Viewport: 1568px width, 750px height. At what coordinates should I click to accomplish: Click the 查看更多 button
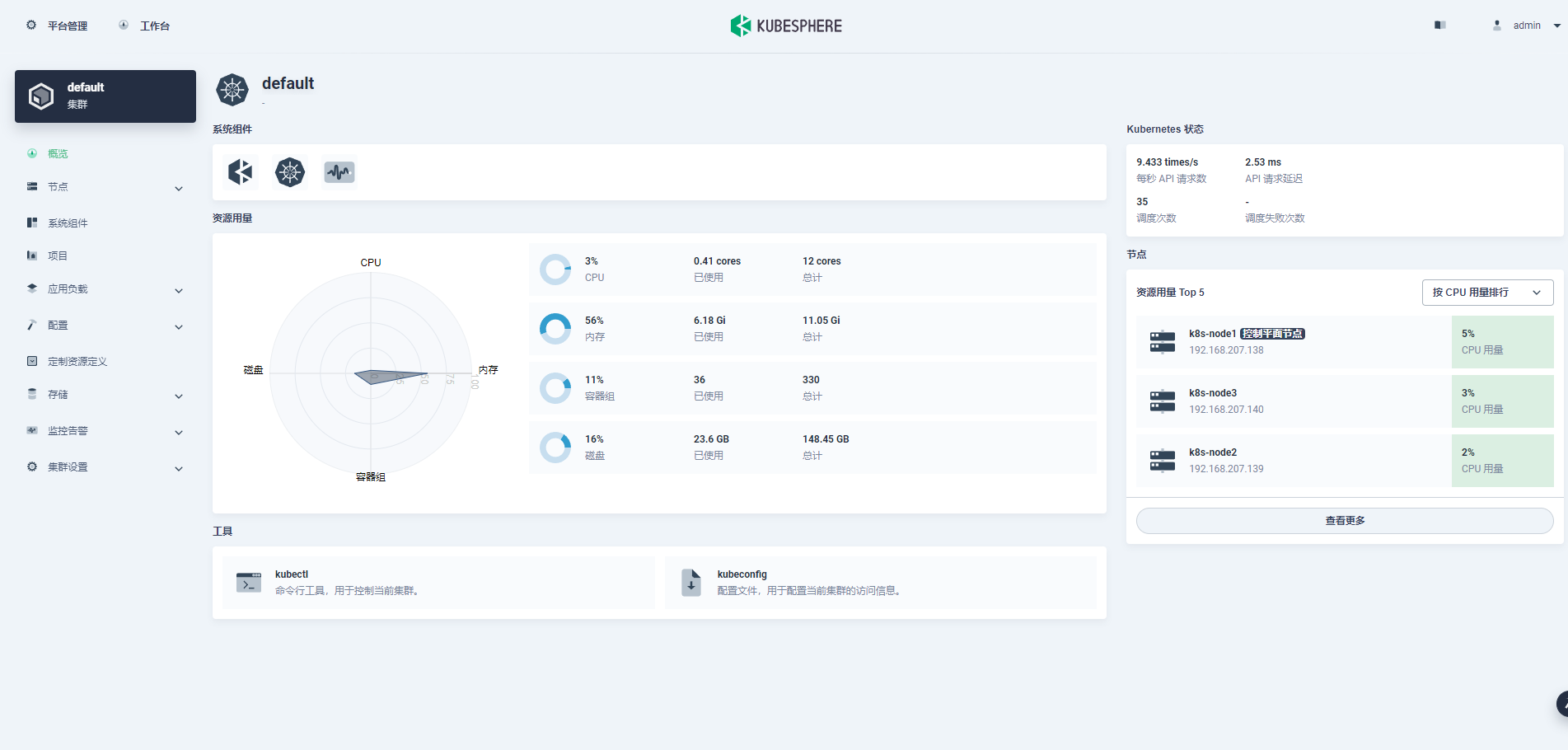1345,521
